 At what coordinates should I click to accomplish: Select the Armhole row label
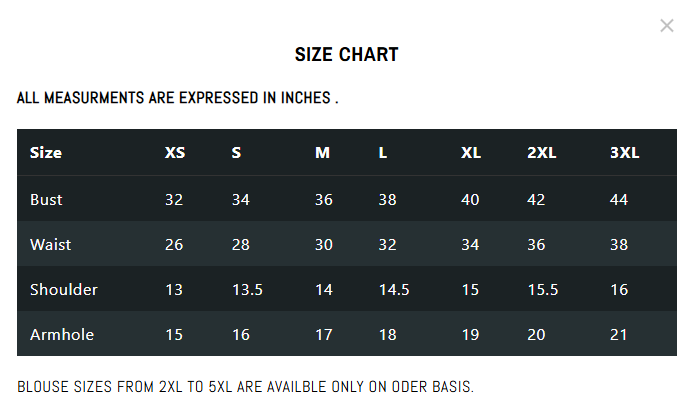coord(62,335)
